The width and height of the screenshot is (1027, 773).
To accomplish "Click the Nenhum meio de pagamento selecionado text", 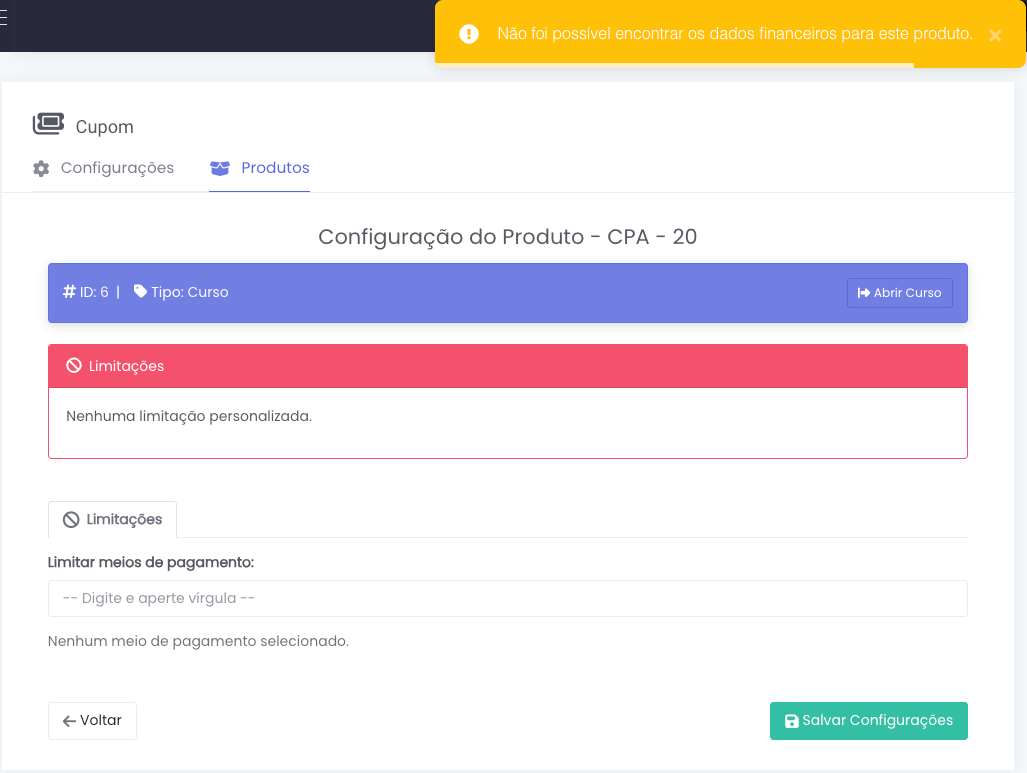I will coord(198,641).
